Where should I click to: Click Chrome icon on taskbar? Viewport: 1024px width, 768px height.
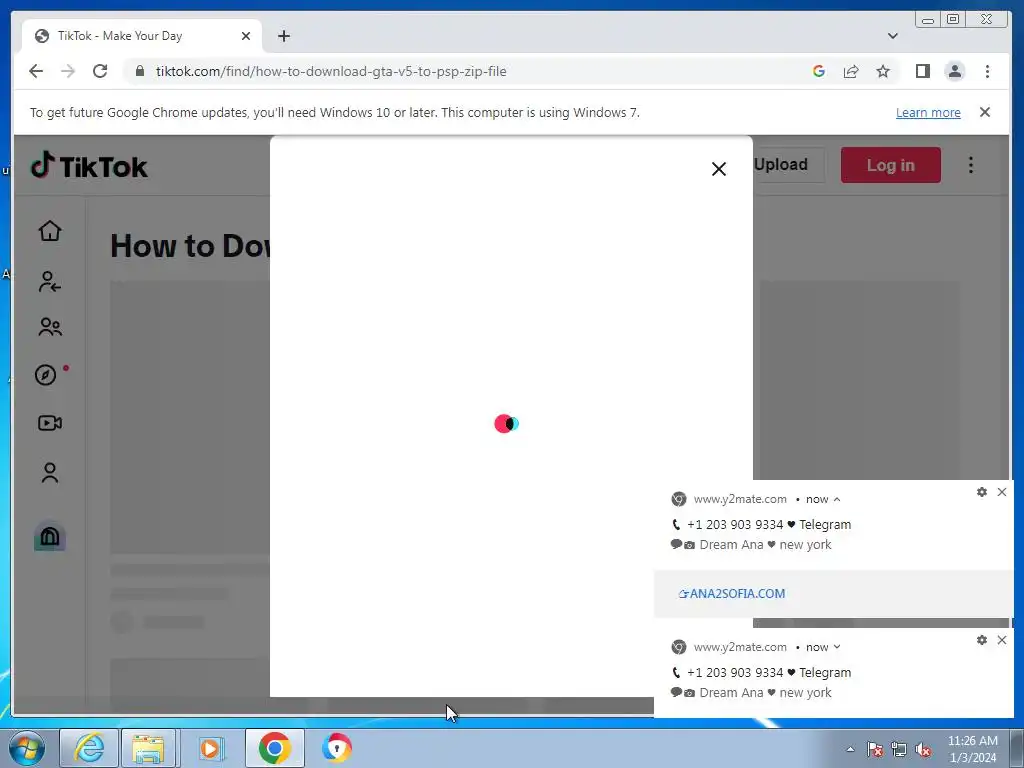point(274,748)
